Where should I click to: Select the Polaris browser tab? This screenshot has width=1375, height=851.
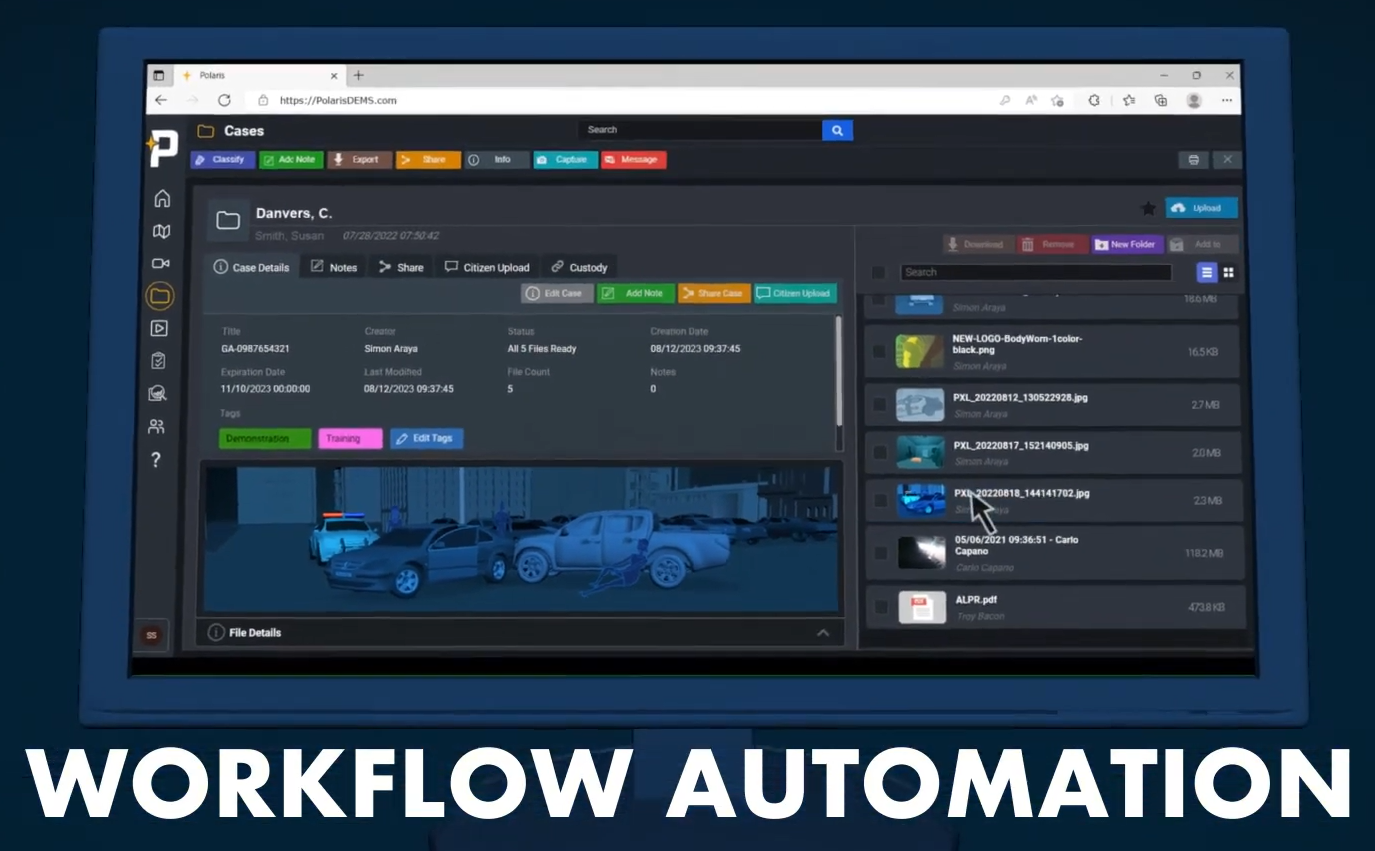pos(259,75)
